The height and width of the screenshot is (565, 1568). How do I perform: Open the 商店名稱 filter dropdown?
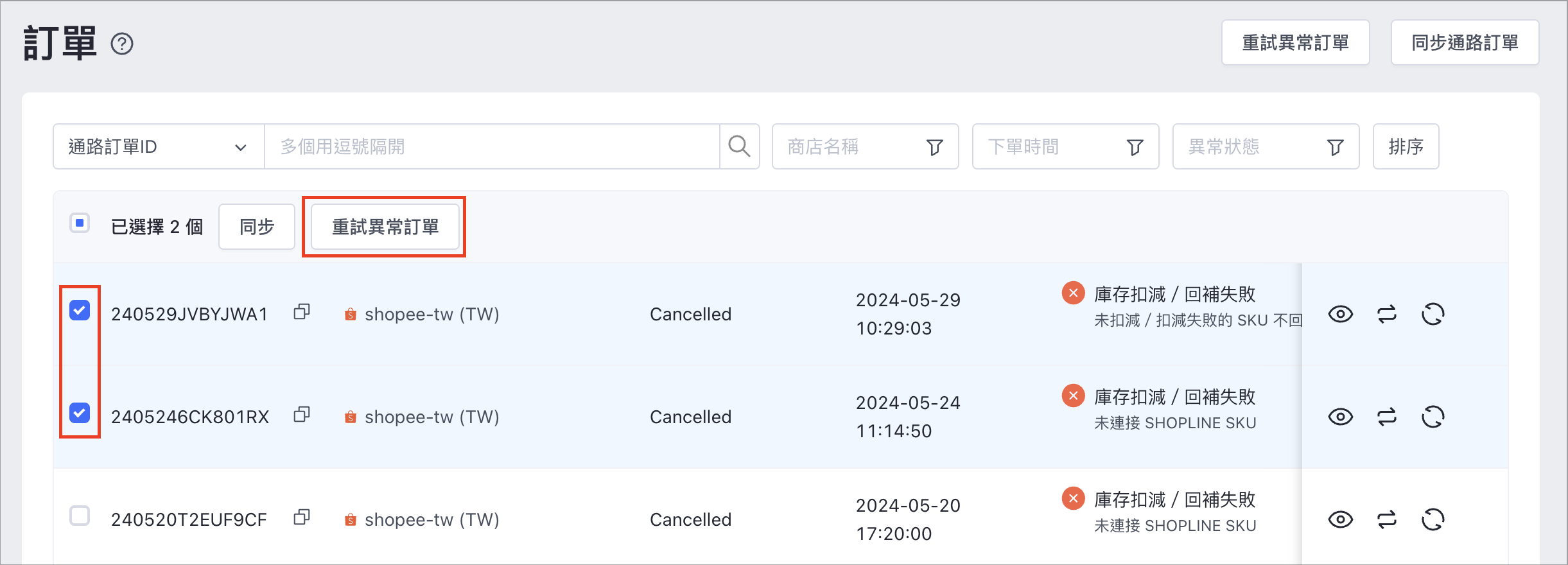(865, 146)
